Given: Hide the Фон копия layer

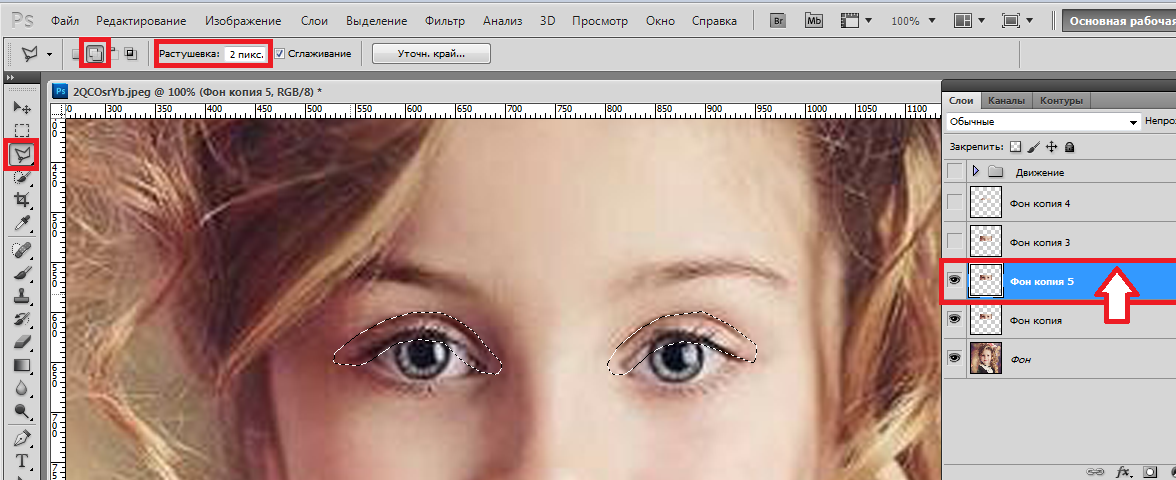Looking at the screenshot, I should click(x=955, y=320).
